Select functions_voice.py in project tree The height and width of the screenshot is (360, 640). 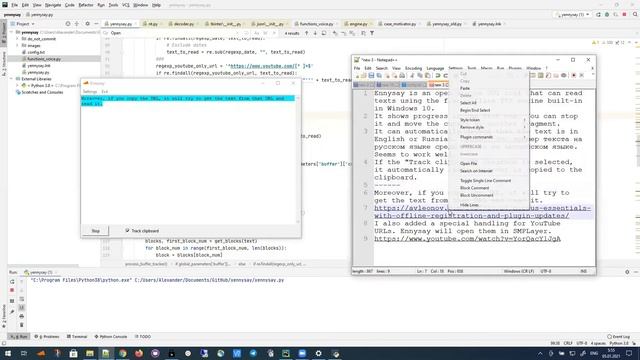point(44,59)
